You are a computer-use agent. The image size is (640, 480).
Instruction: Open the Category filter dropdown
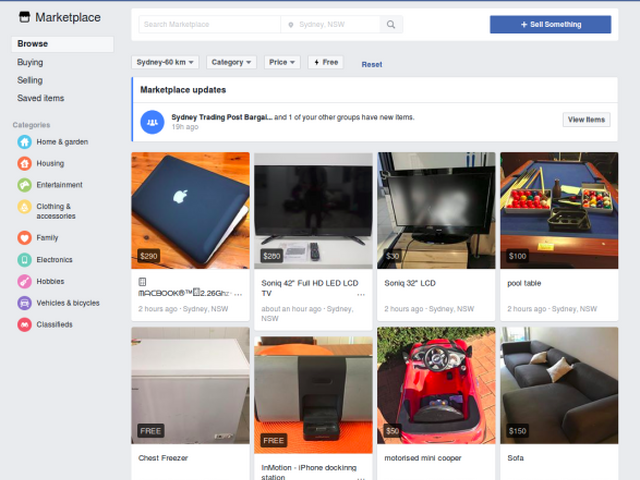(x=231, y=62)
